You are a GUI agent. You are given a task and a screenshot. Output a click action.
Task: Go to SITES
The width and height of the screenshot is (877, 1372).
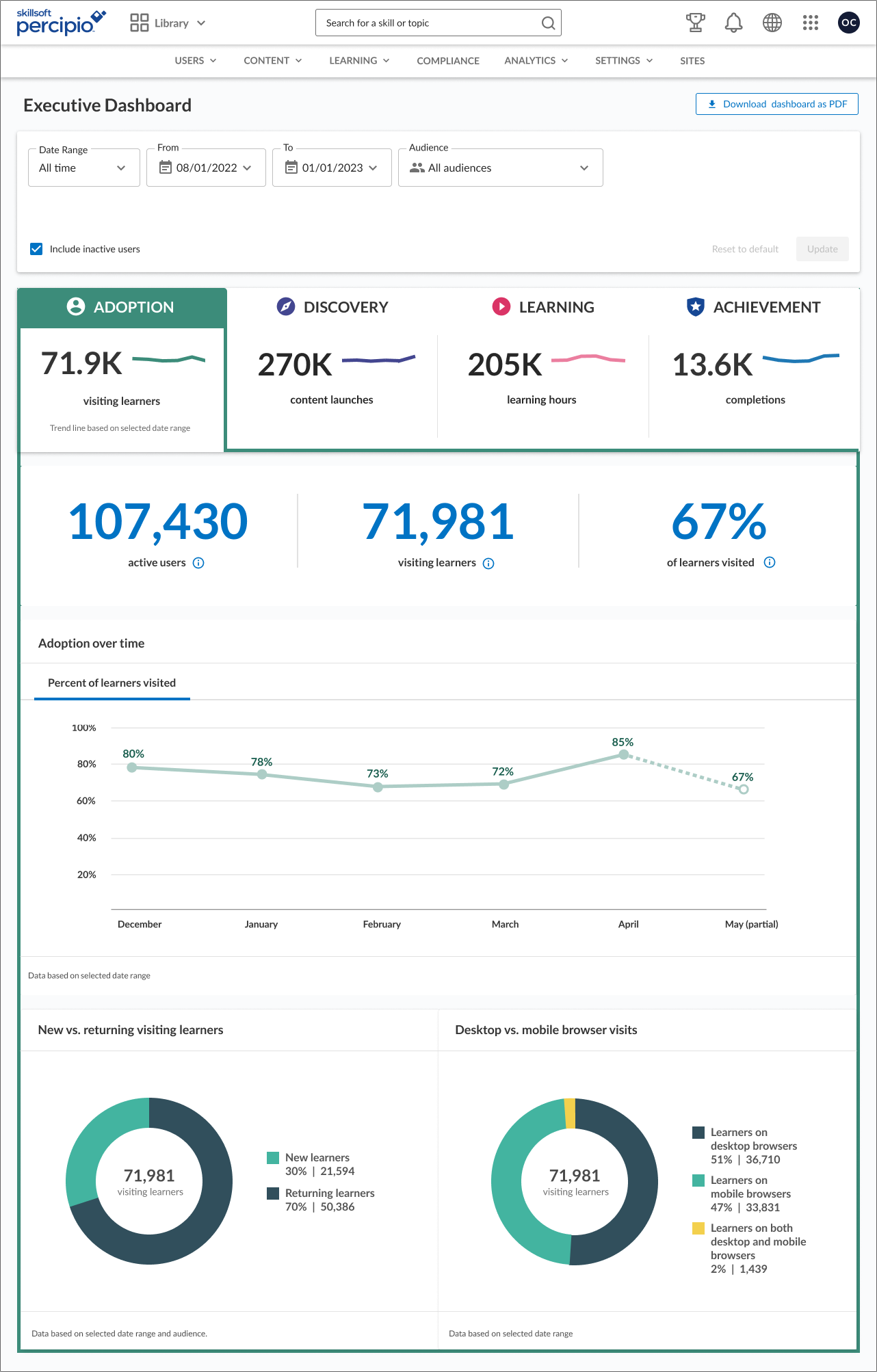coord(692,61)
